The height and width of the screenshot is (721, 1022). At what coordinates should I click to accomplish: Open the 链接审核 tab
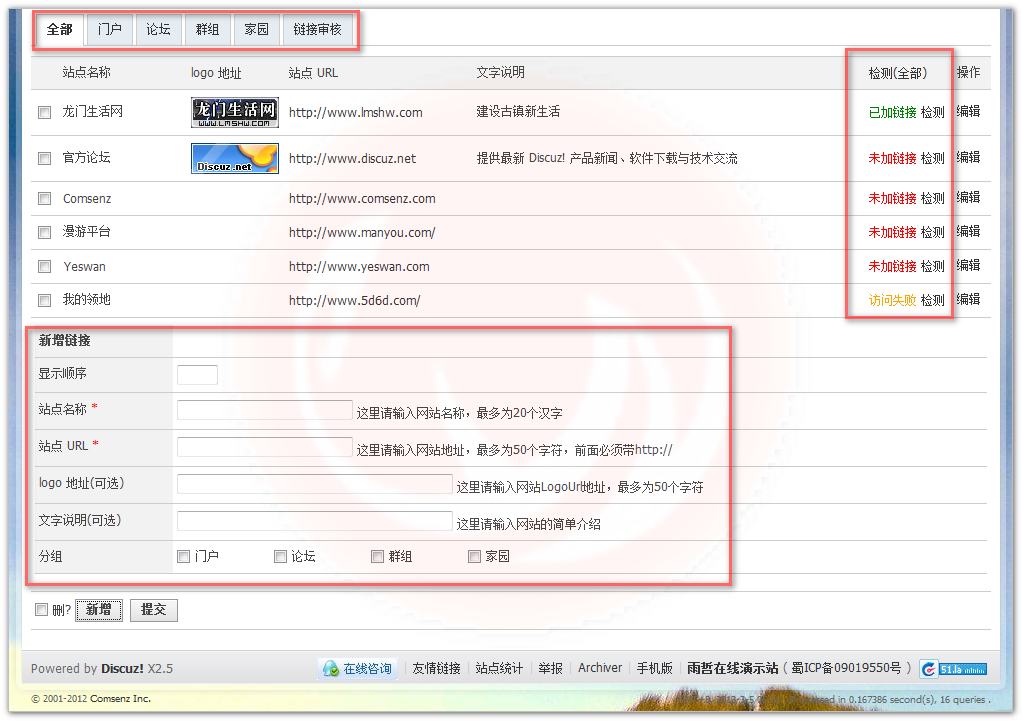[317, 30]
